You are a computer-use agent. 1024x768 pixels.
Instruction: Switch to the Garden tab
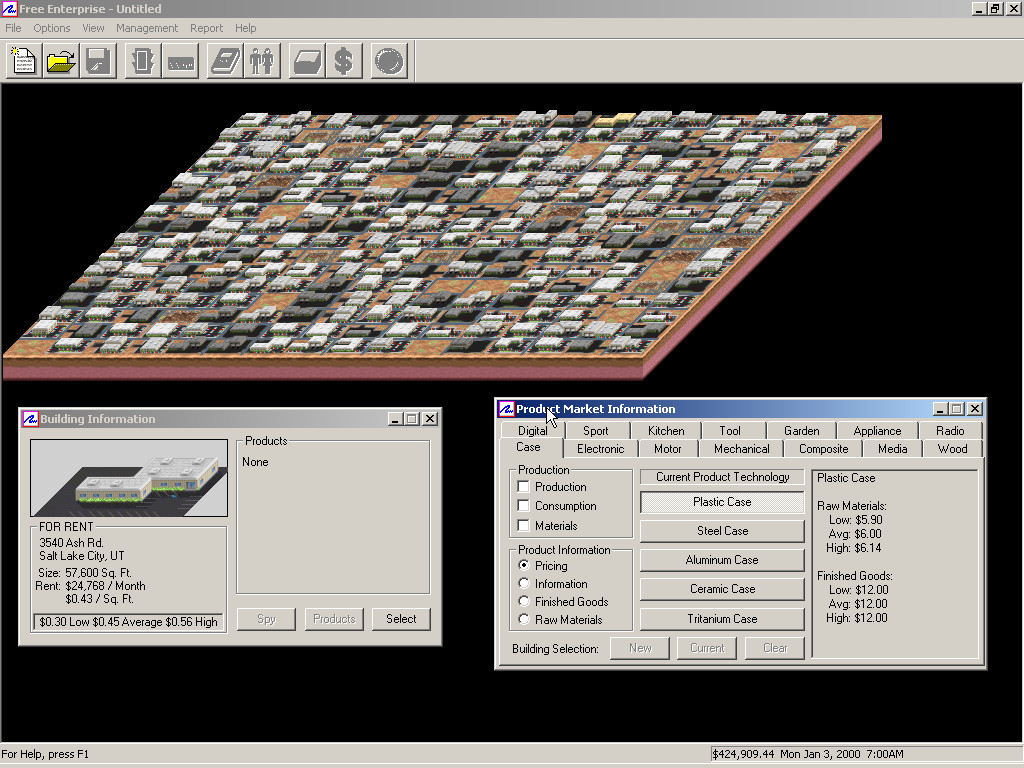tap(801, 430)
